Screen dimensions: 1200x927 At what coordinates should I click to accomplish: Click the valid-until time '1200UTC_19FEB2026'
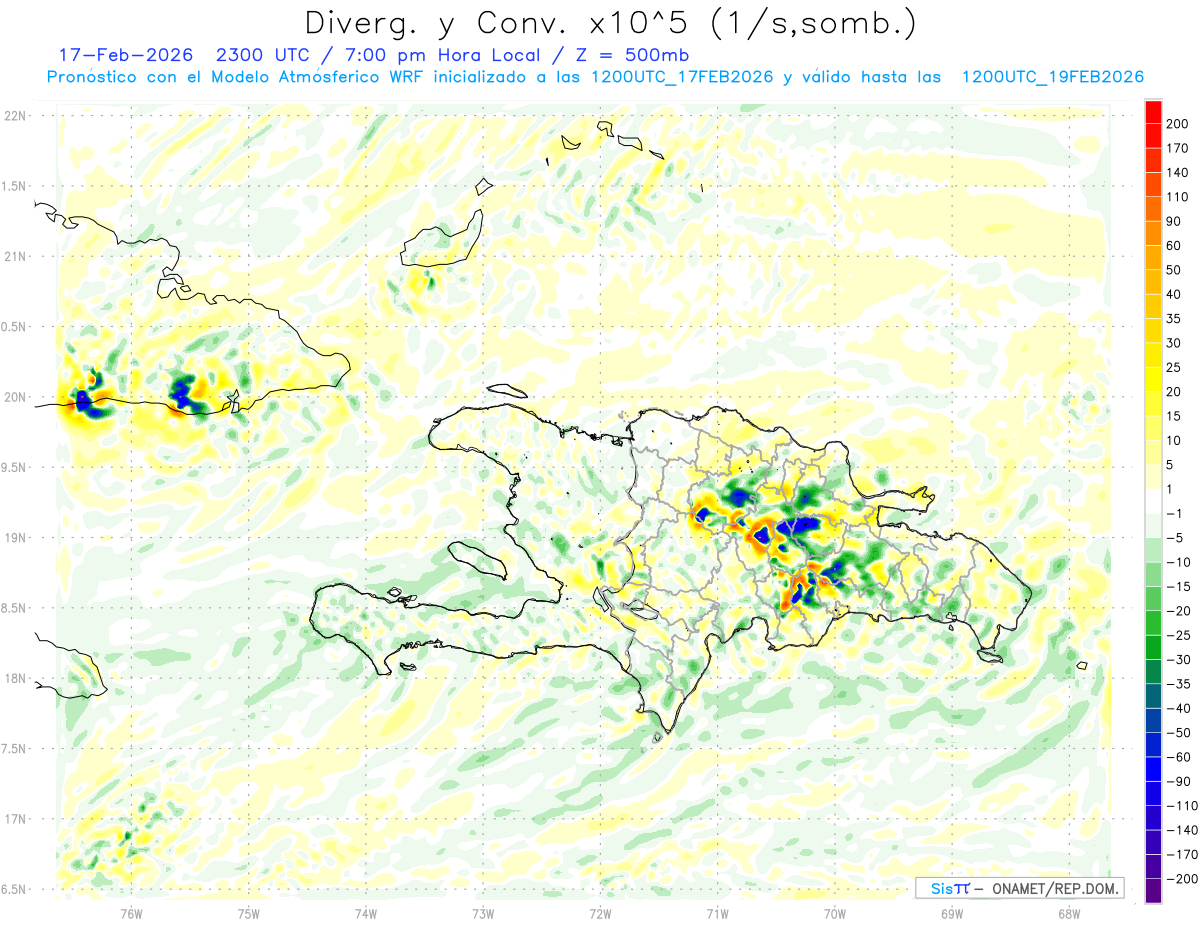[x=1052, y=77]
